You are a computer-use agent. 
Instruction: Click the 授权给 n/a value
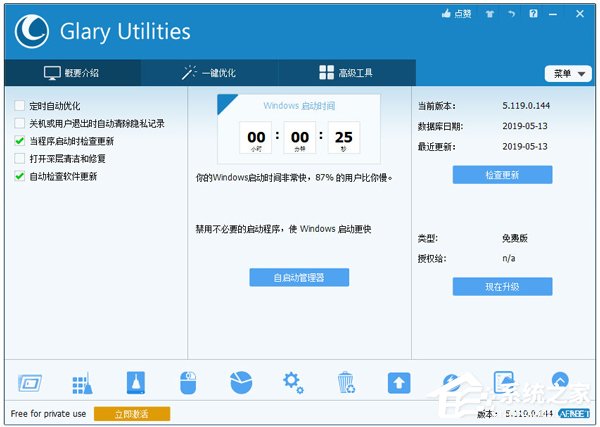pyautogui.click(x=509, y=259)
